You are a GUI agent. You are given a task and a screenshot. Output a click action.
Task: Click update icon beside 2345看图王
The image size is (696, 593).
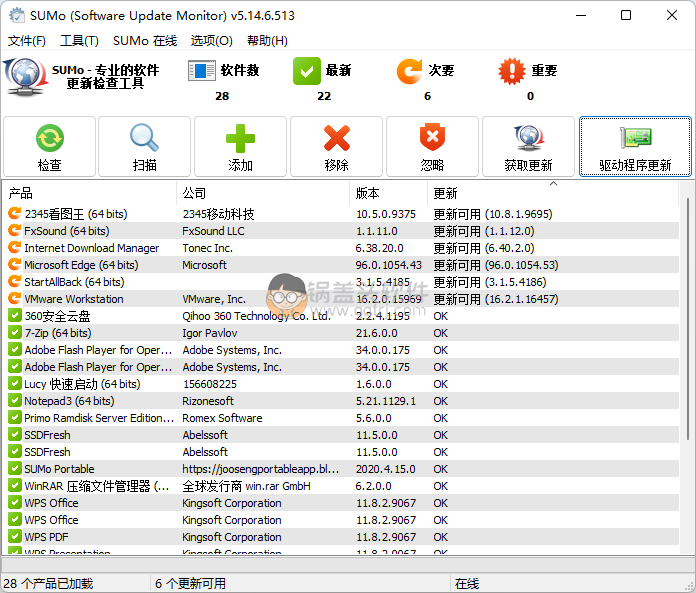pyautogui.click(x=15, y=213)
